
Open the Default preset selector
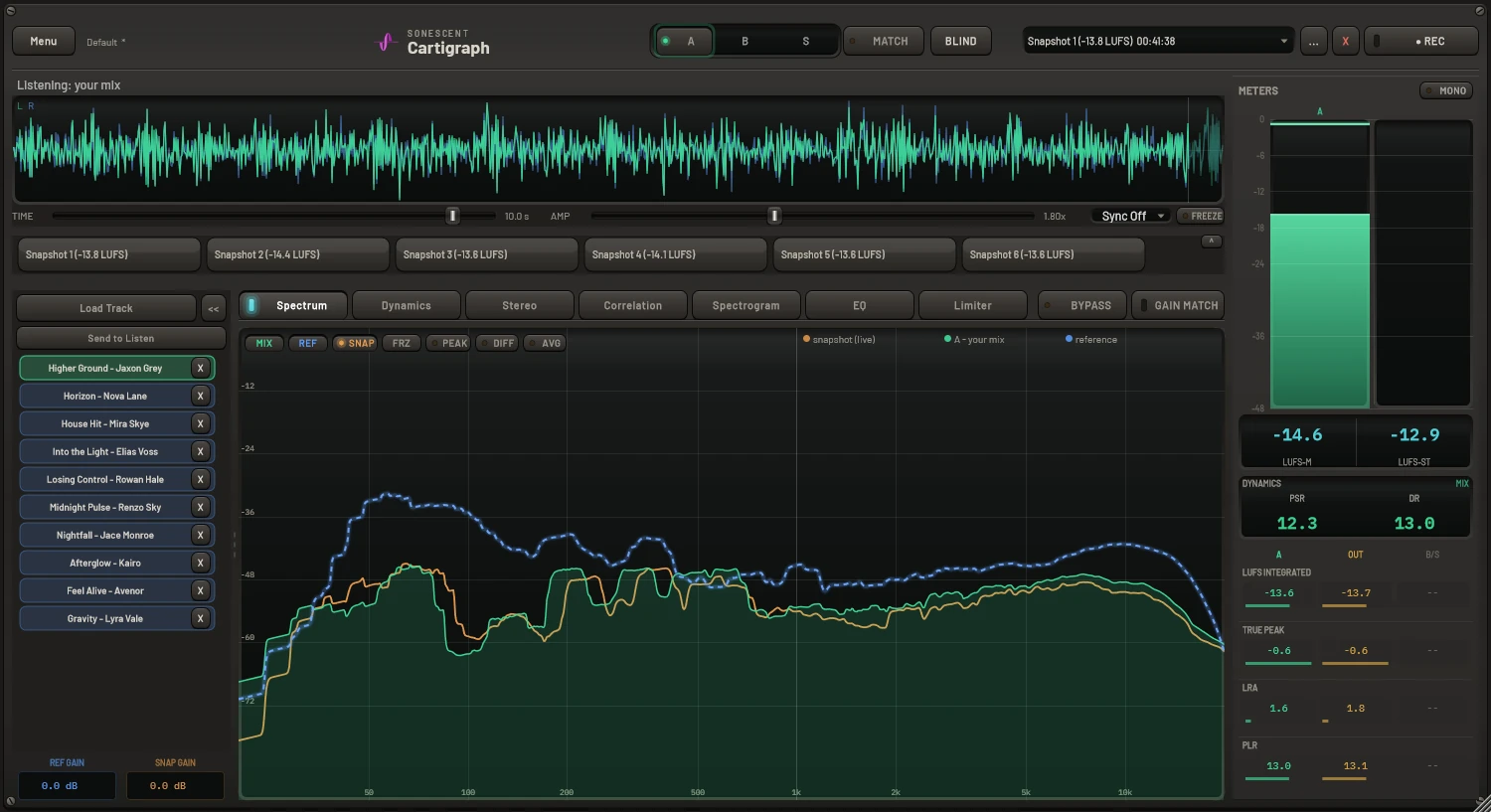pyautogui.click(x=105, y=42)
